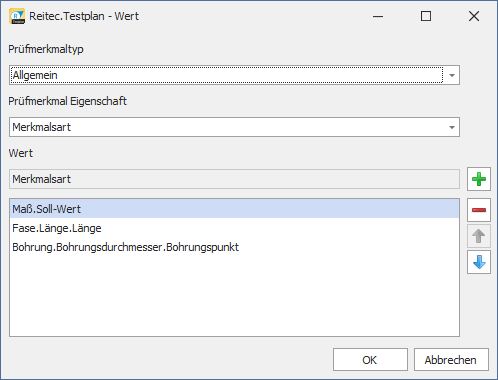Close the Wert dialog window
498x380 pixels.
click(x=474, y=16)
